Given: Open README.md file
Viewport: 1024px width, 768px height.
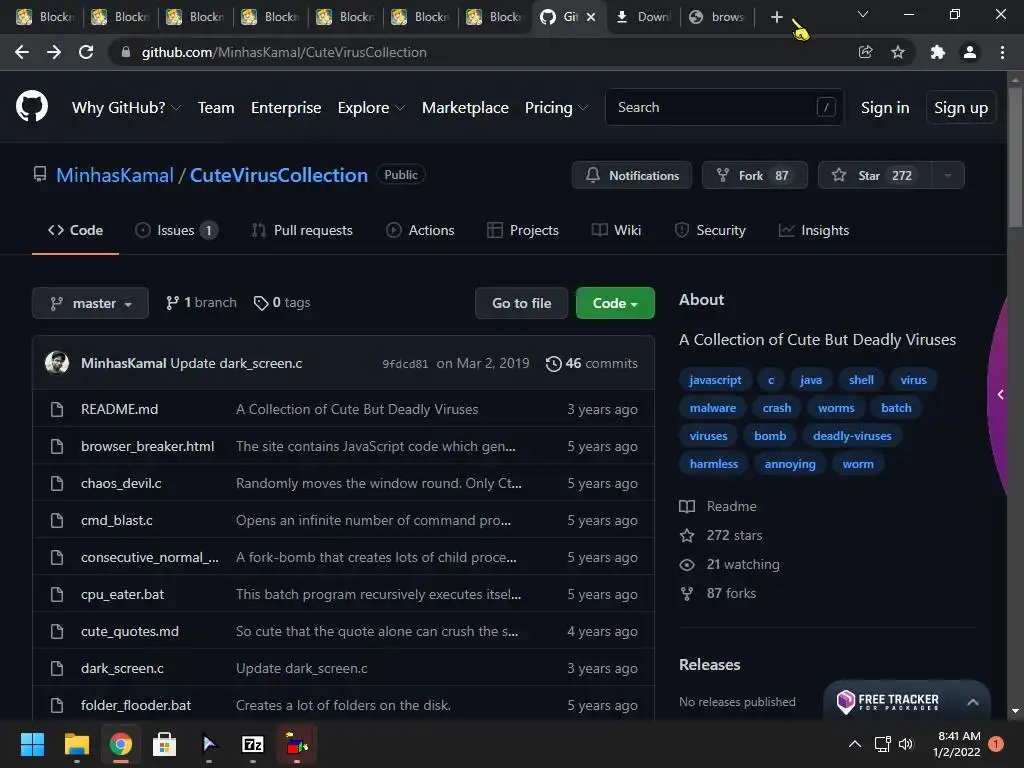Looking at the screenshot, I should coord(120,409).
